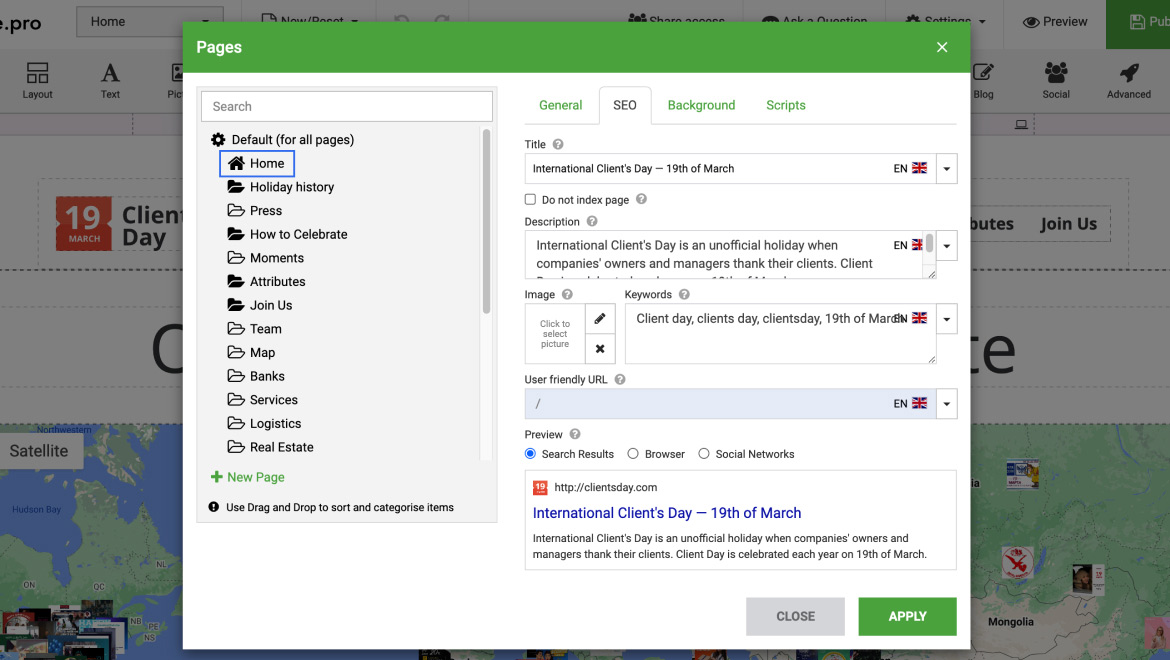Switch to the General tab
Image resolution: width=1170 pixels, height=660 pixels.
coord(560,105)
